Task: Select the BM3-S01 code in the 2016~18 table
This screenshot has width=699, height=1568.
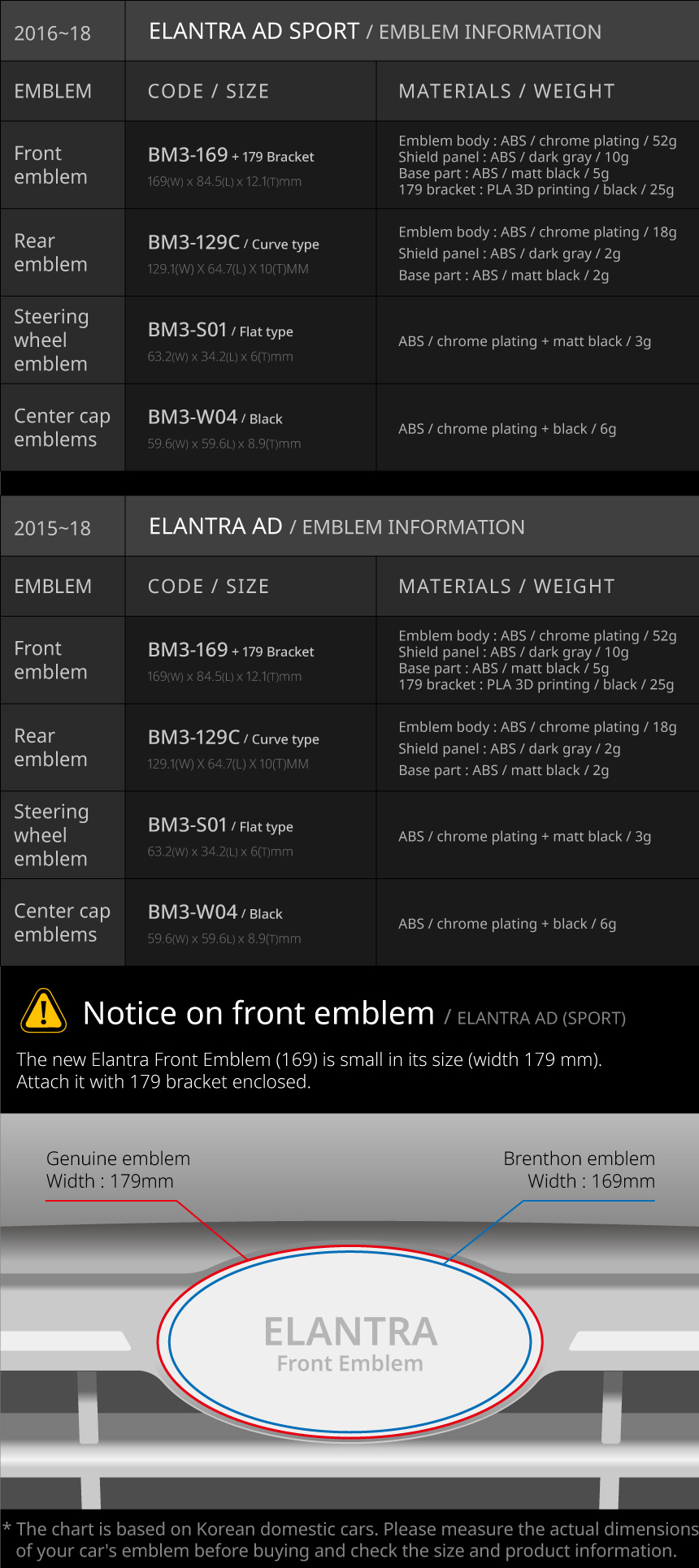Action: click(187, 330)
